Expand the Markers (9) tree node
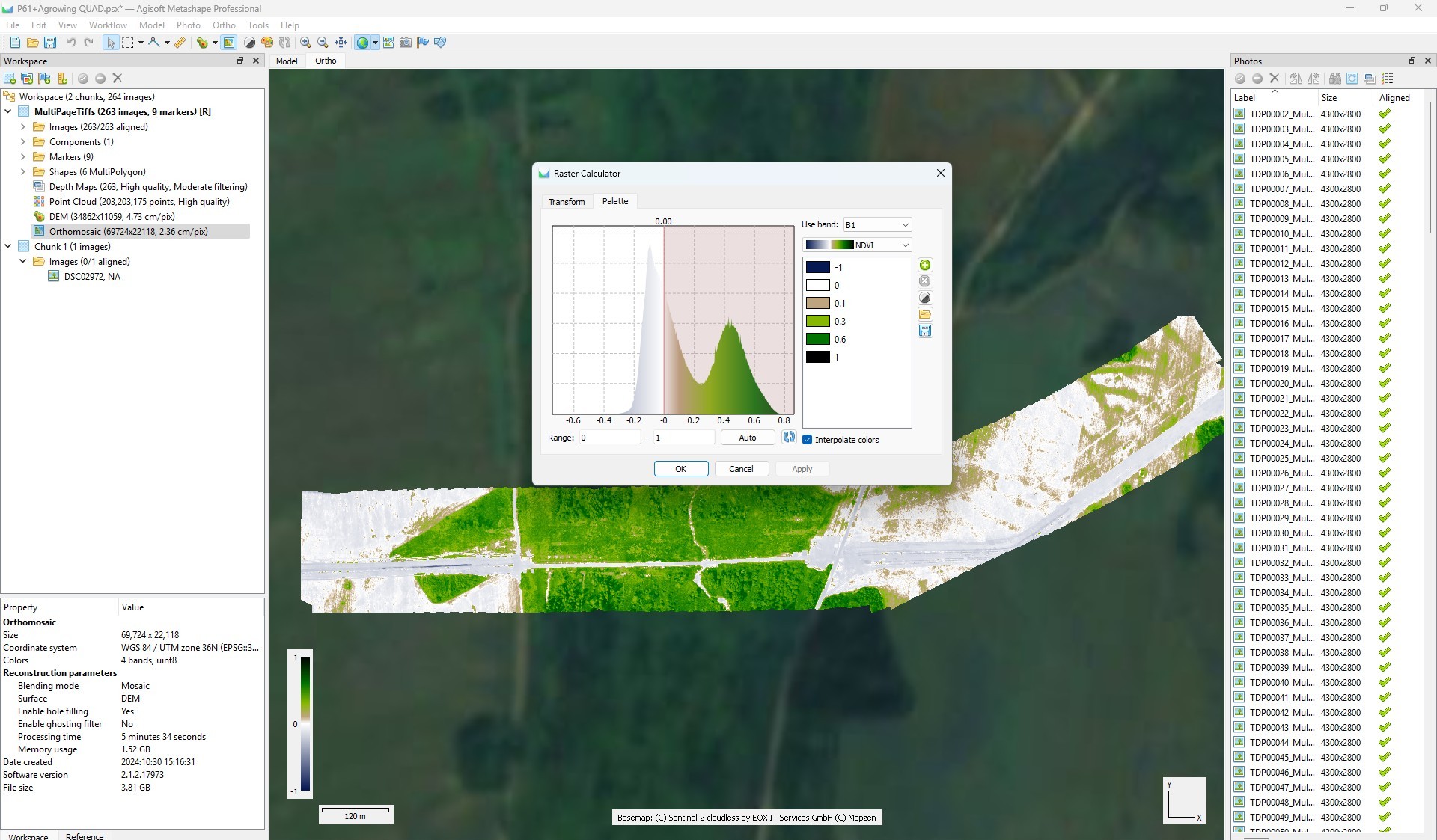The width and height of the screenshot is (1437, 840). click(22, 157)
